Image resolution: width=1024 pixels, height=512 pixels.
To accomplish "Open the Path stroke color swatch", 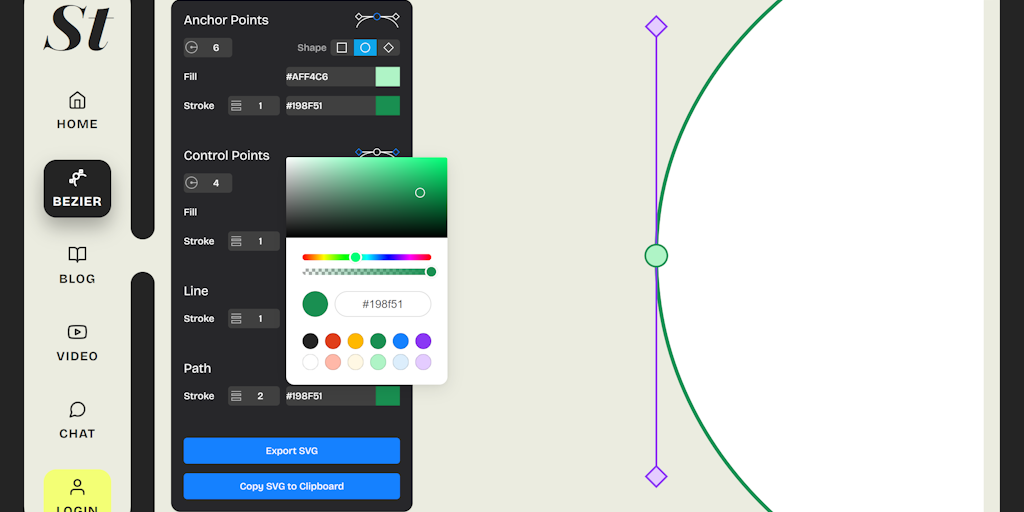I will coord(388,396).
